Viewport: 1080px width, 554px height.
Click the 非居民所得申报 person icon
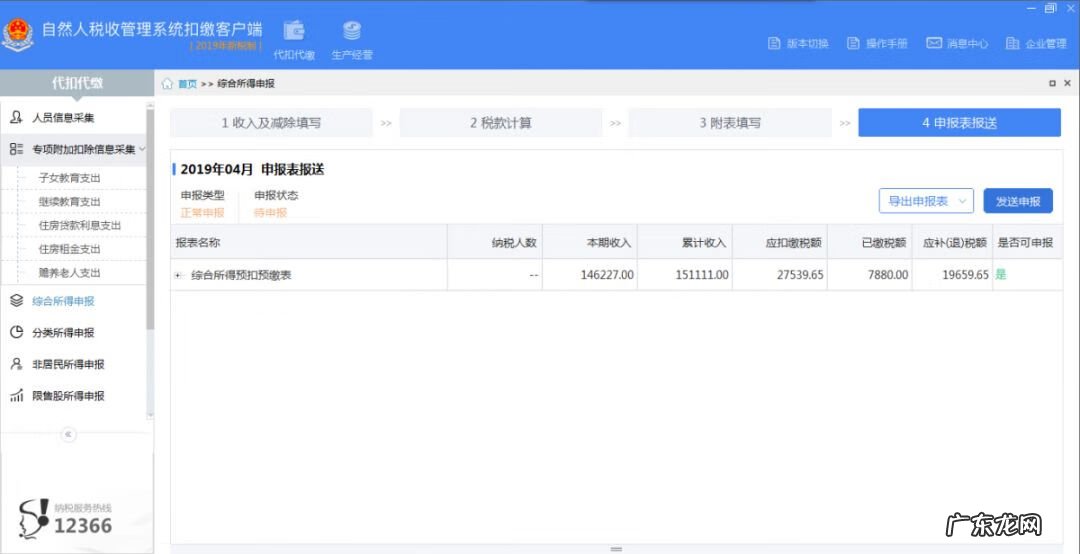[x=17, y=364]
